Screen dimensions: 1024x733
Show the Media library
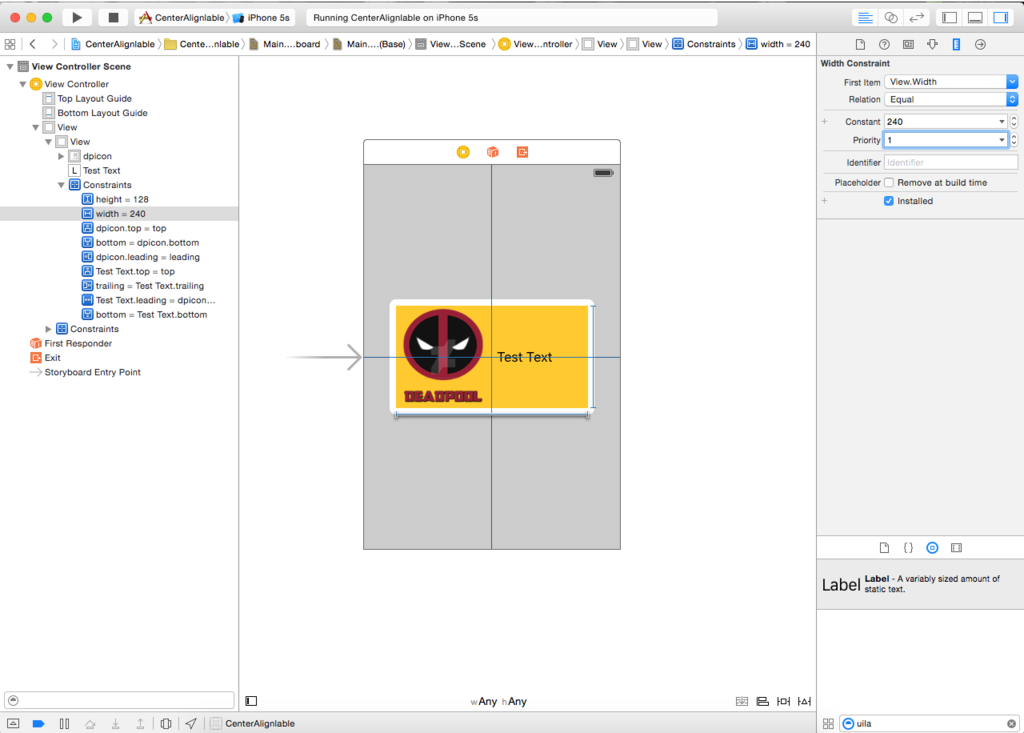(x=956, y=547)
